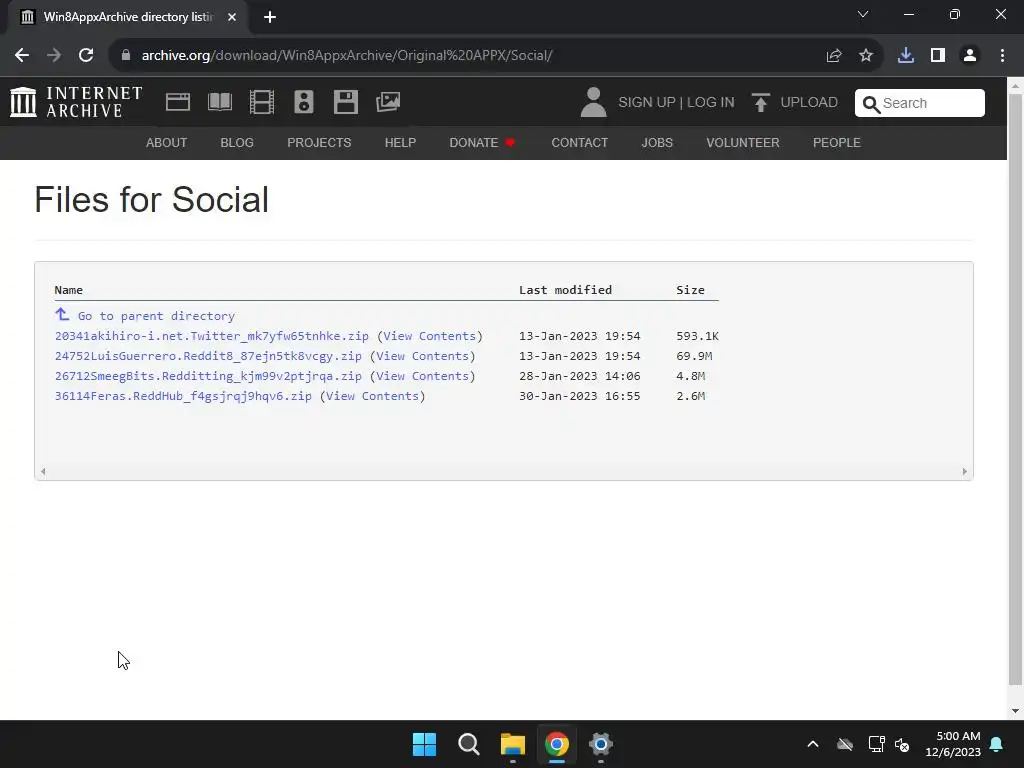View Contents of the Reddit8 zip
This screenshot has width=1024, height=768.
pyautogui.click(x=423, y=356)
